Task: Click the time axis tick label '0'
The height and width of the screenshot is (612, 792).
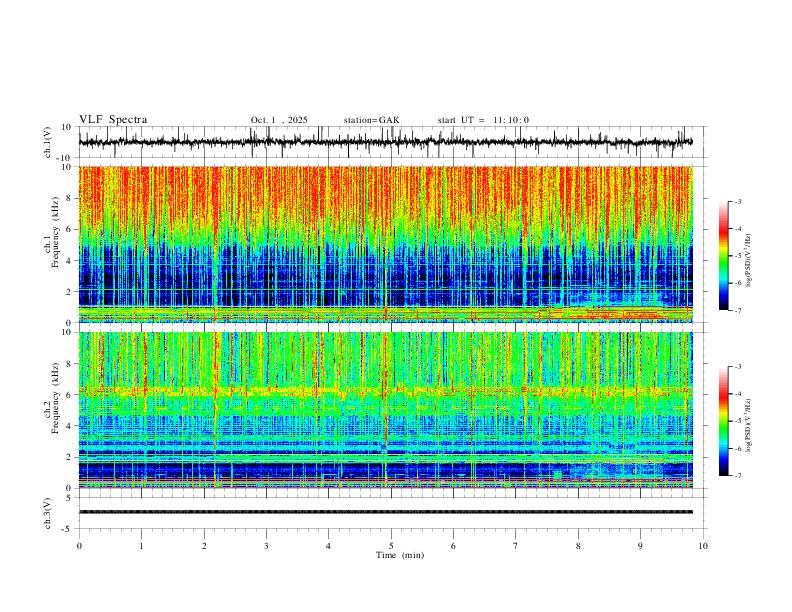Action: 79,546
